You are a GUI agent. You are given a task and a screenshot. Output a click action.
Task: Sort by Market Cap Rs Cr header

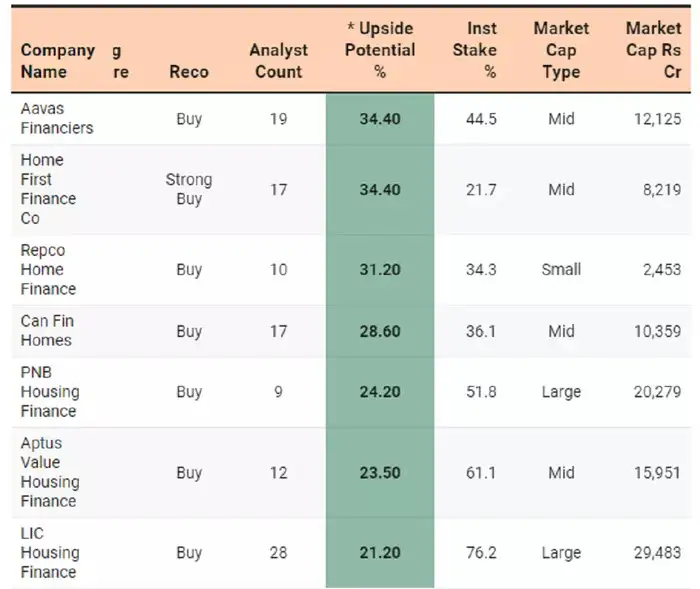point(653,50)
